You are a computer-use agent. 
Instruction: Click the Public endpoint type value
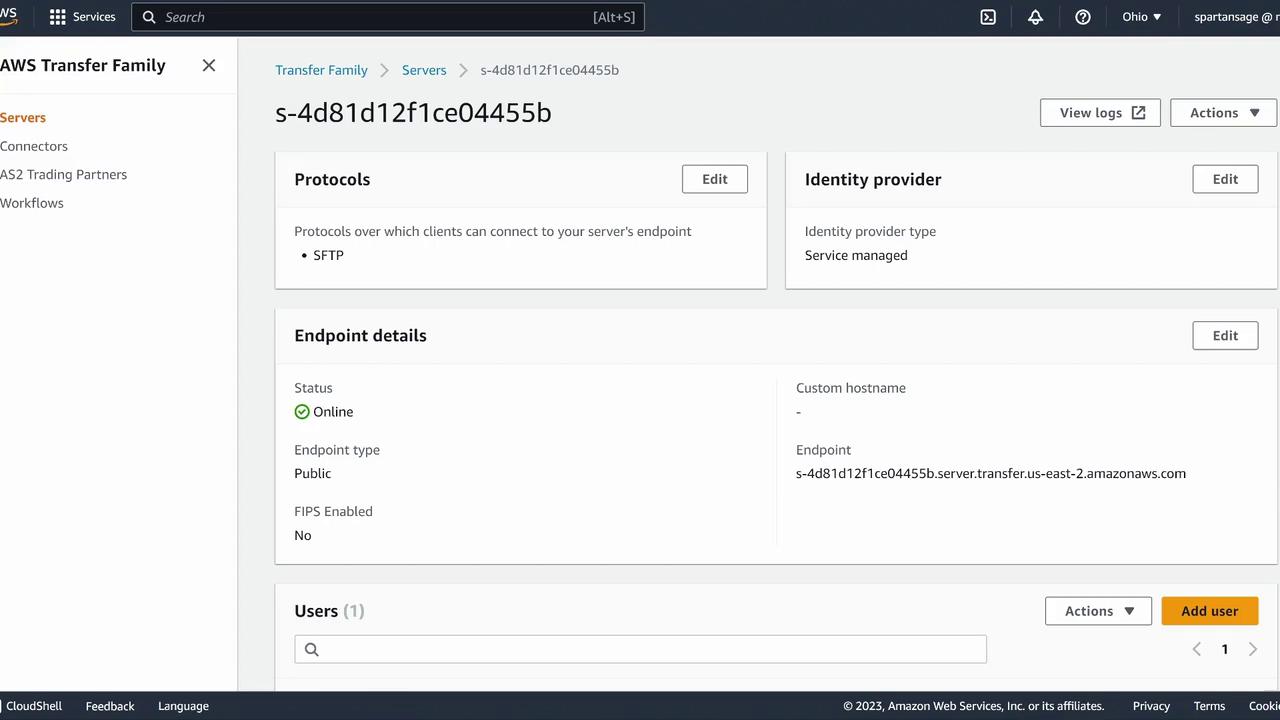click(312, 474)
